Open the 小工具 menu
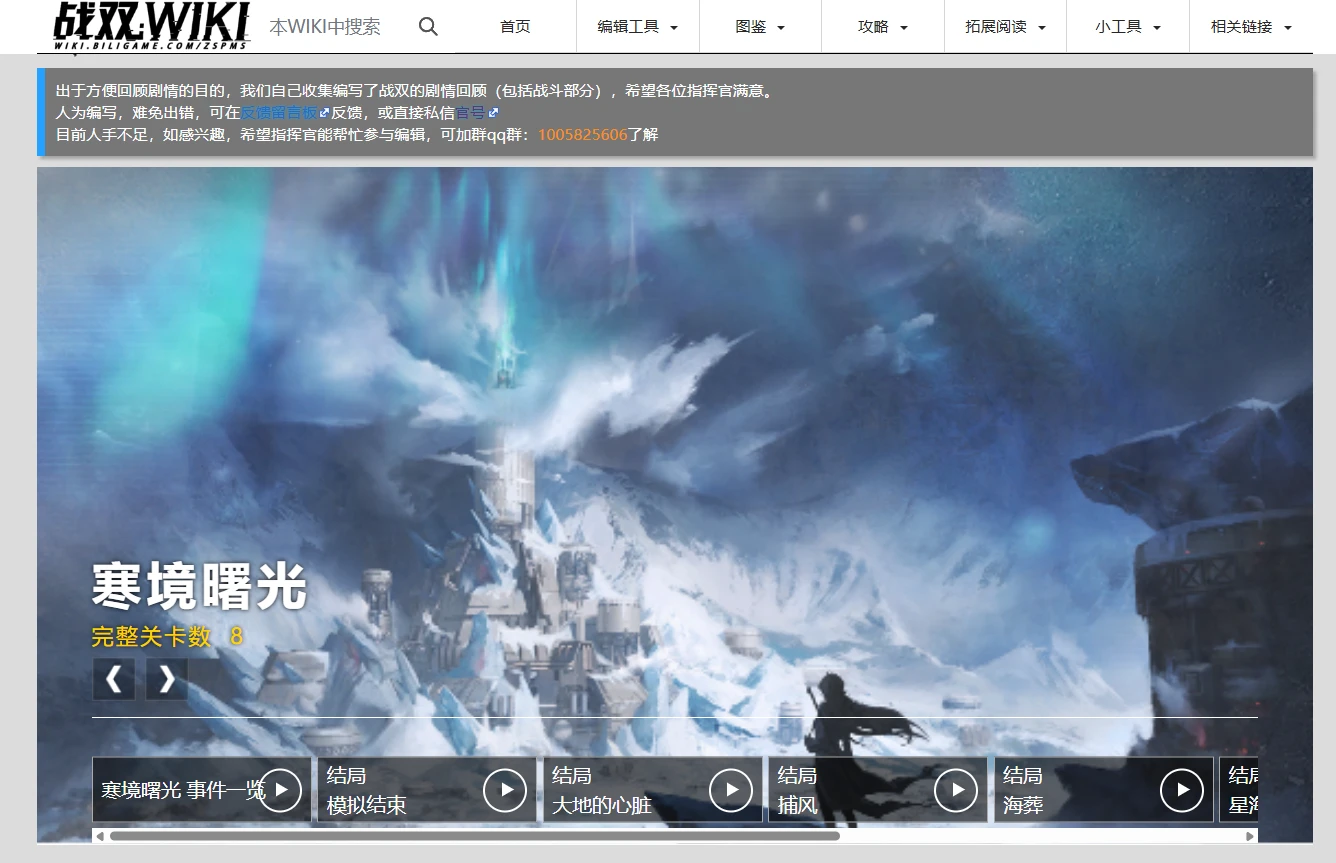 tap(1127, 27)
